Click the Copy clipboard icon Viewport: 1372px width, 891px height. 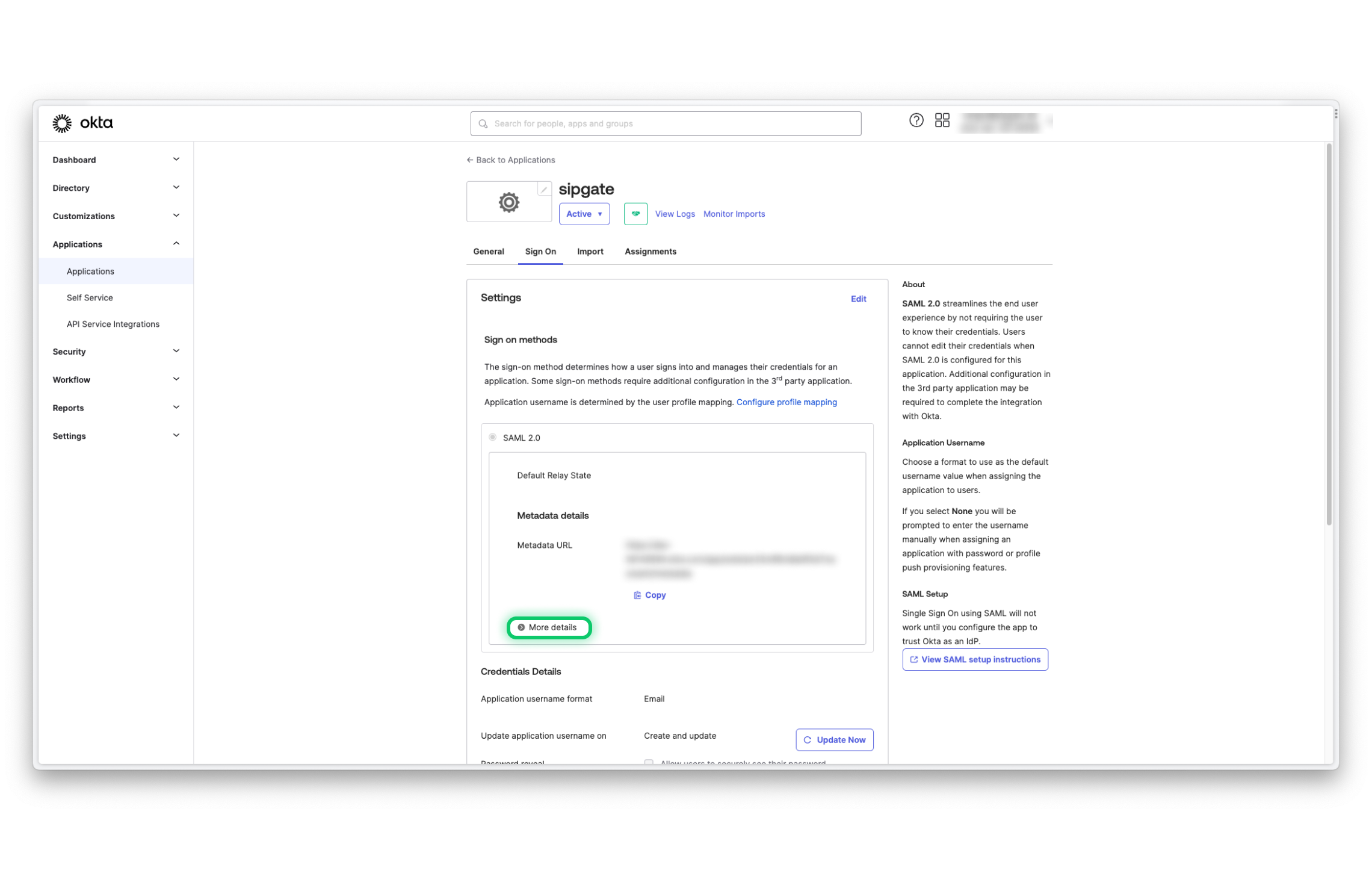coord(637,595)
